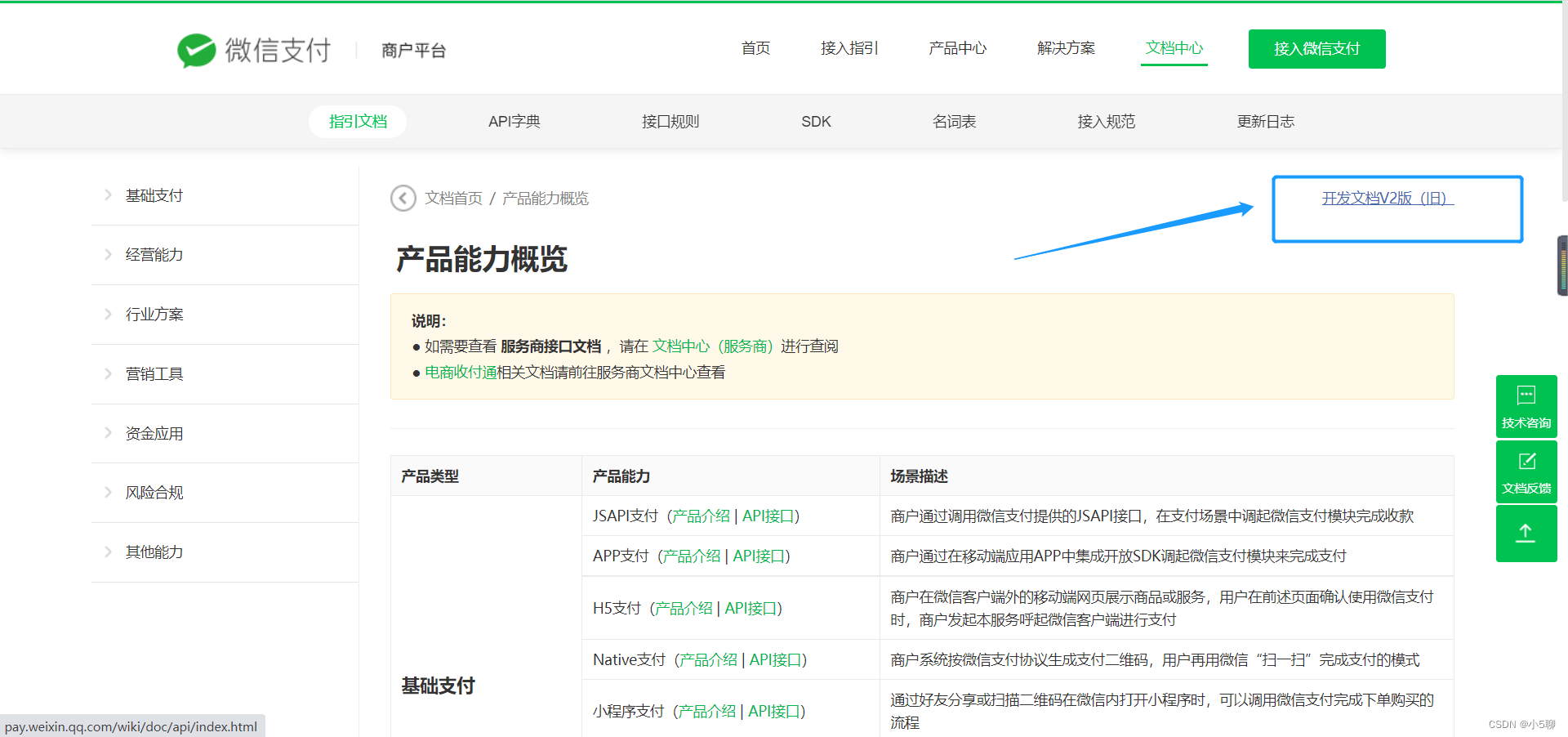This screenshot has height=737, width=1568.
Task: Switch to the 指引文档 tab
Action: [358, 122]
